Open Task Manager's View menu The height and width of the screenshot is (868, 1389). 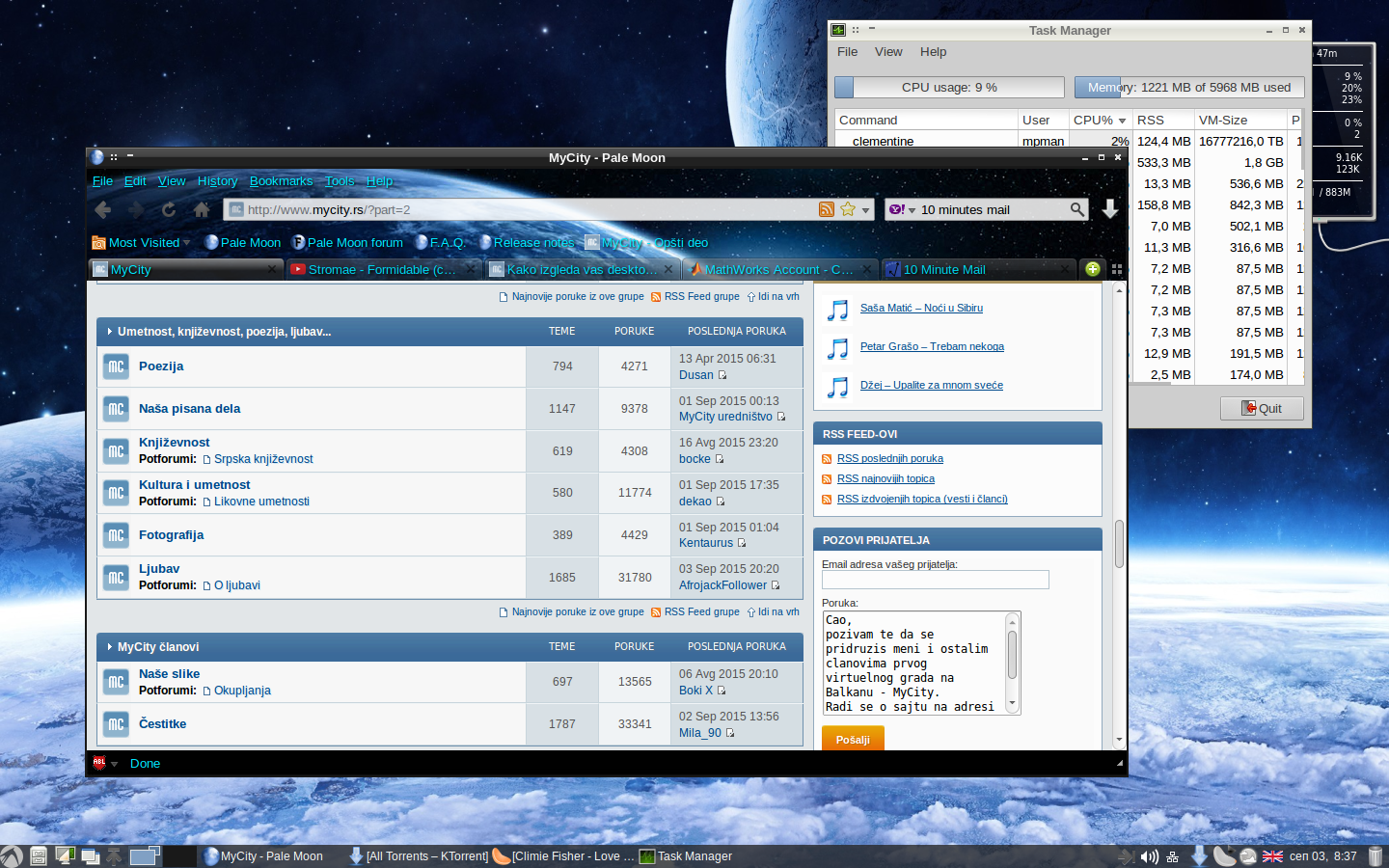[x=888, y=52]
